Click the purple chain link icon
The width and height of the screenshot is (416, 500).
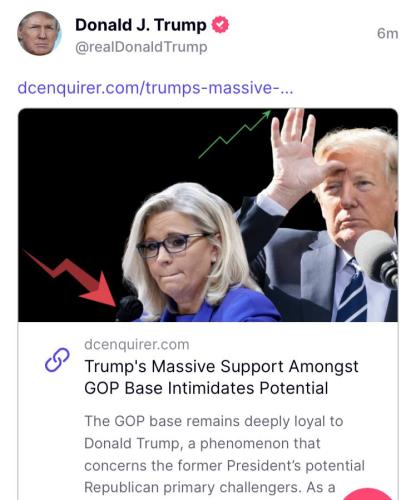click(57, 360)
